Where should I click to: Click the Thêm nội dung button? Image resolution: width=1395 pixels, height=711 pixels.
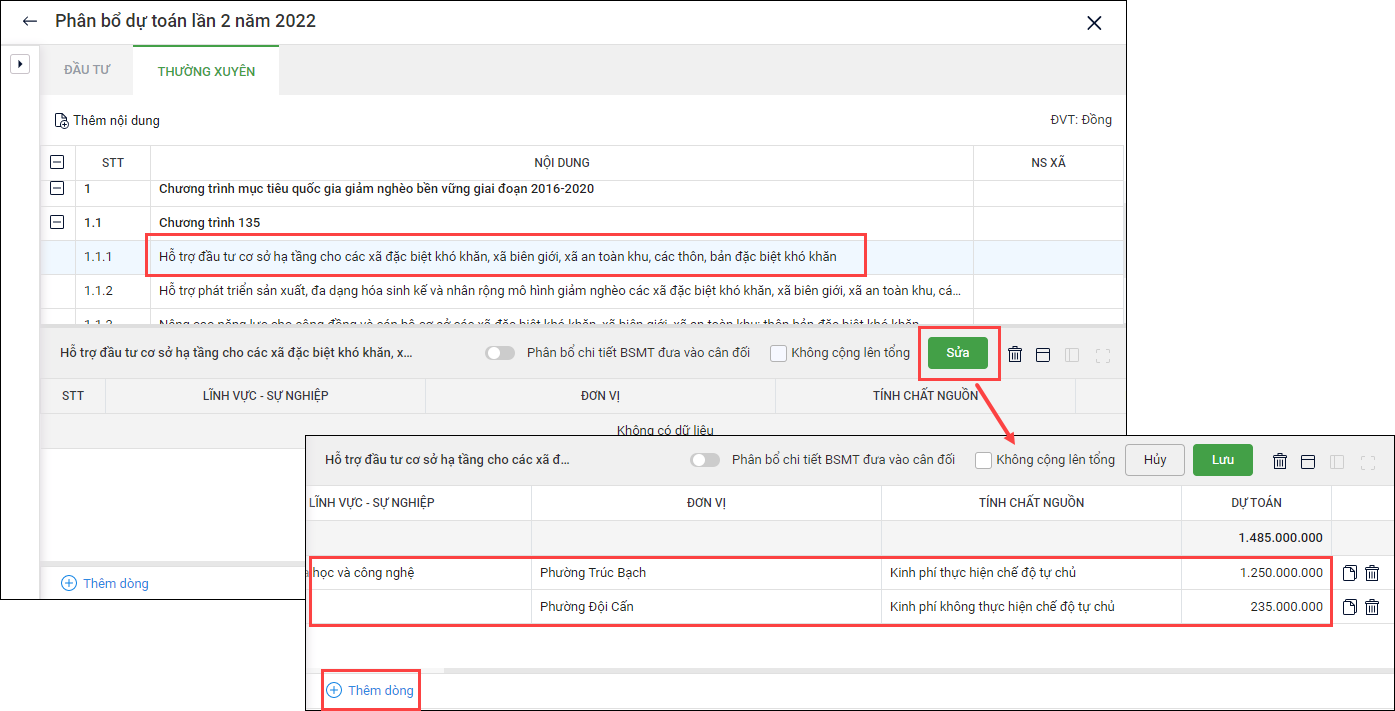[107, 121]
